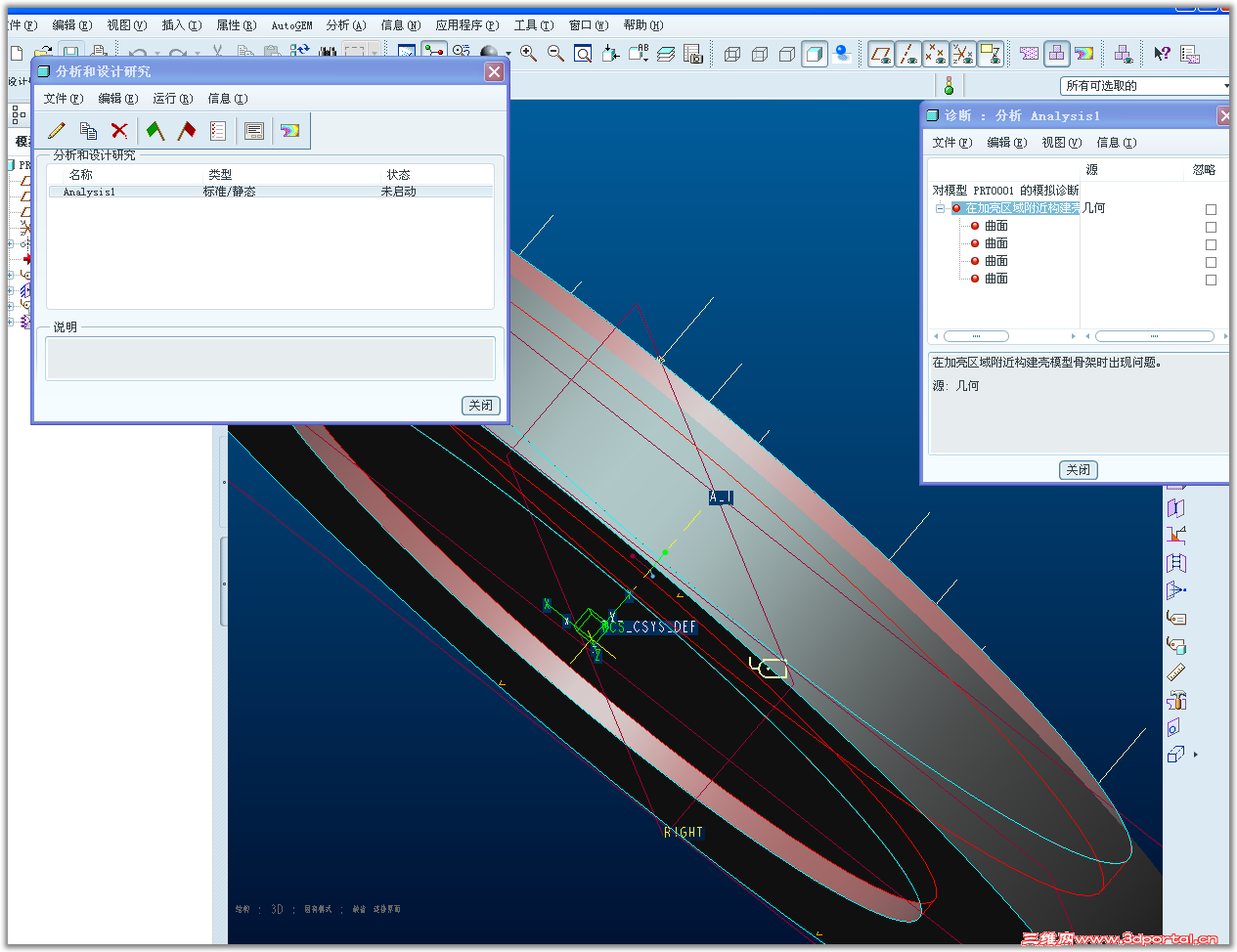Screen dimensions: 1237x952
Task: Open the 帮助(H) menu
Action: tap(643, 25)
